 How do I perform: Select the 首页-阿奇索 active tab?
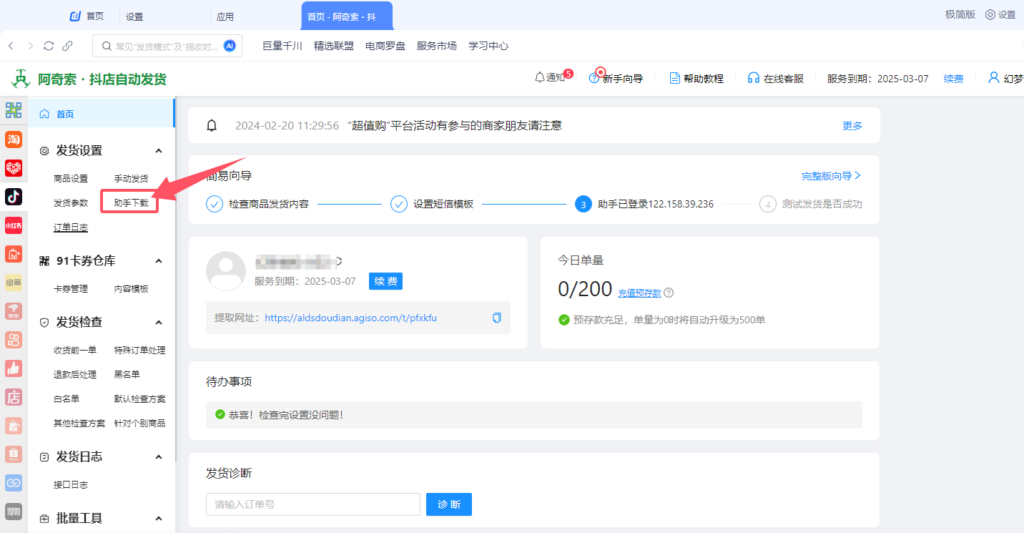tap(347, 16)
